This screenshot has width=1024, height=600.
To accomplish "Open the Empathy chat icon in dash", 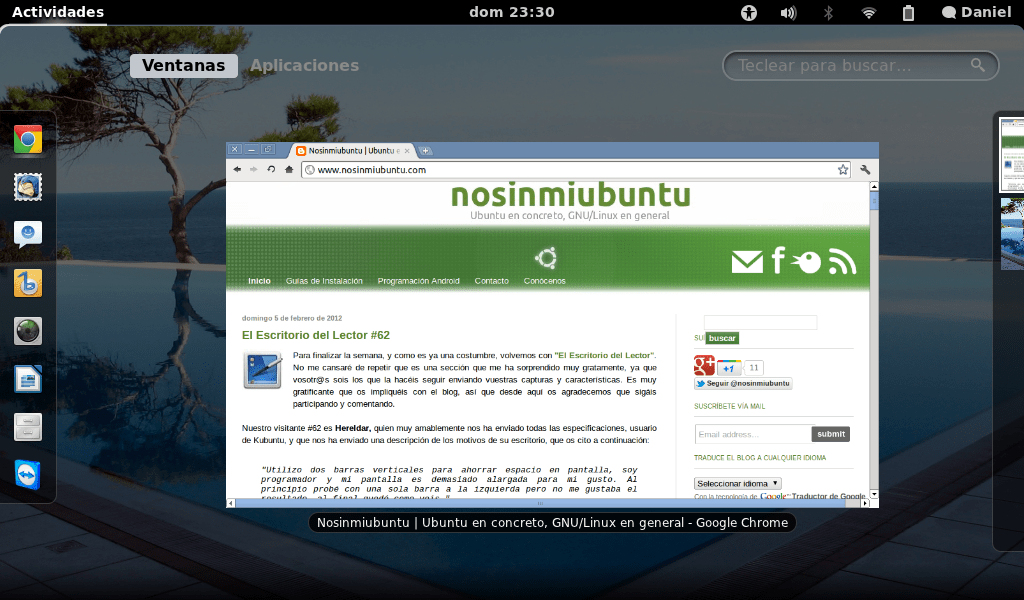I will pos(28,235).
